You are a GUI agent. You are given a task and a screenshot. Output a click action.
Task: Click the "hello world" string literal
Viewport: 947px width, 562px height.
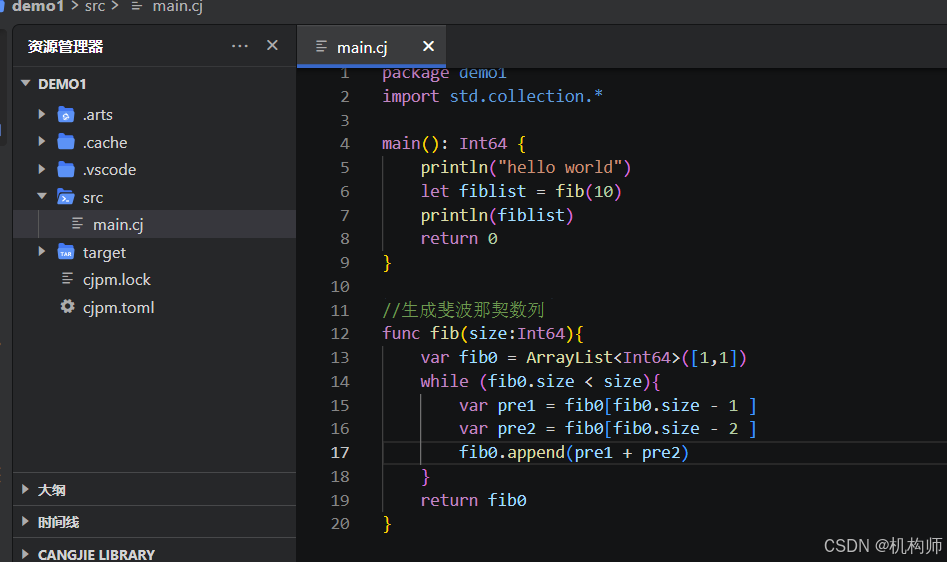[560, 167]
